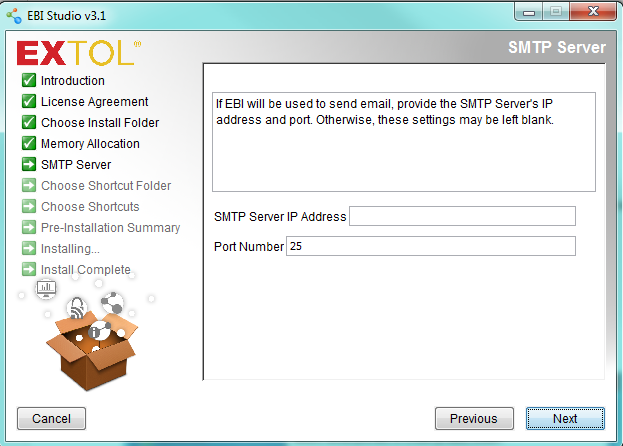Focus the SMTP Server IP Address field
Screen dimensions: 623x446
click(x=462, y=216)
